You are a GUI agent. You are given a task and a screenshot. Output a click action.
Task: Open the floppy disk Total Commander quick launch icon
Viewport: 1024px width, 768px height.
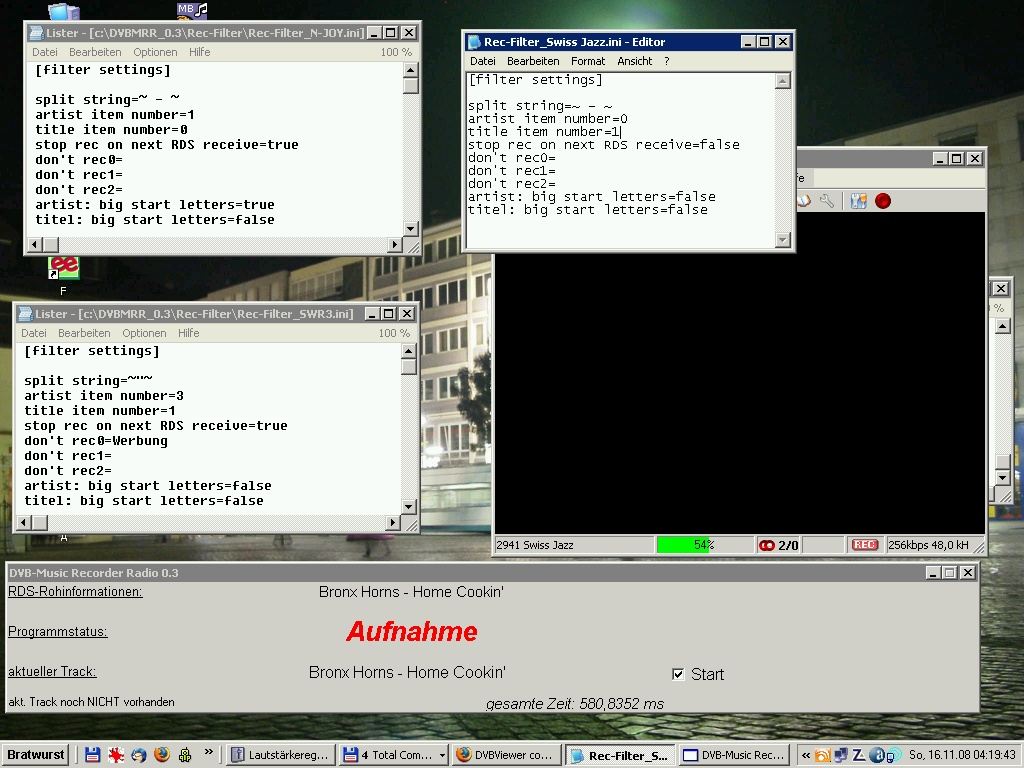[x=92, y=755]
